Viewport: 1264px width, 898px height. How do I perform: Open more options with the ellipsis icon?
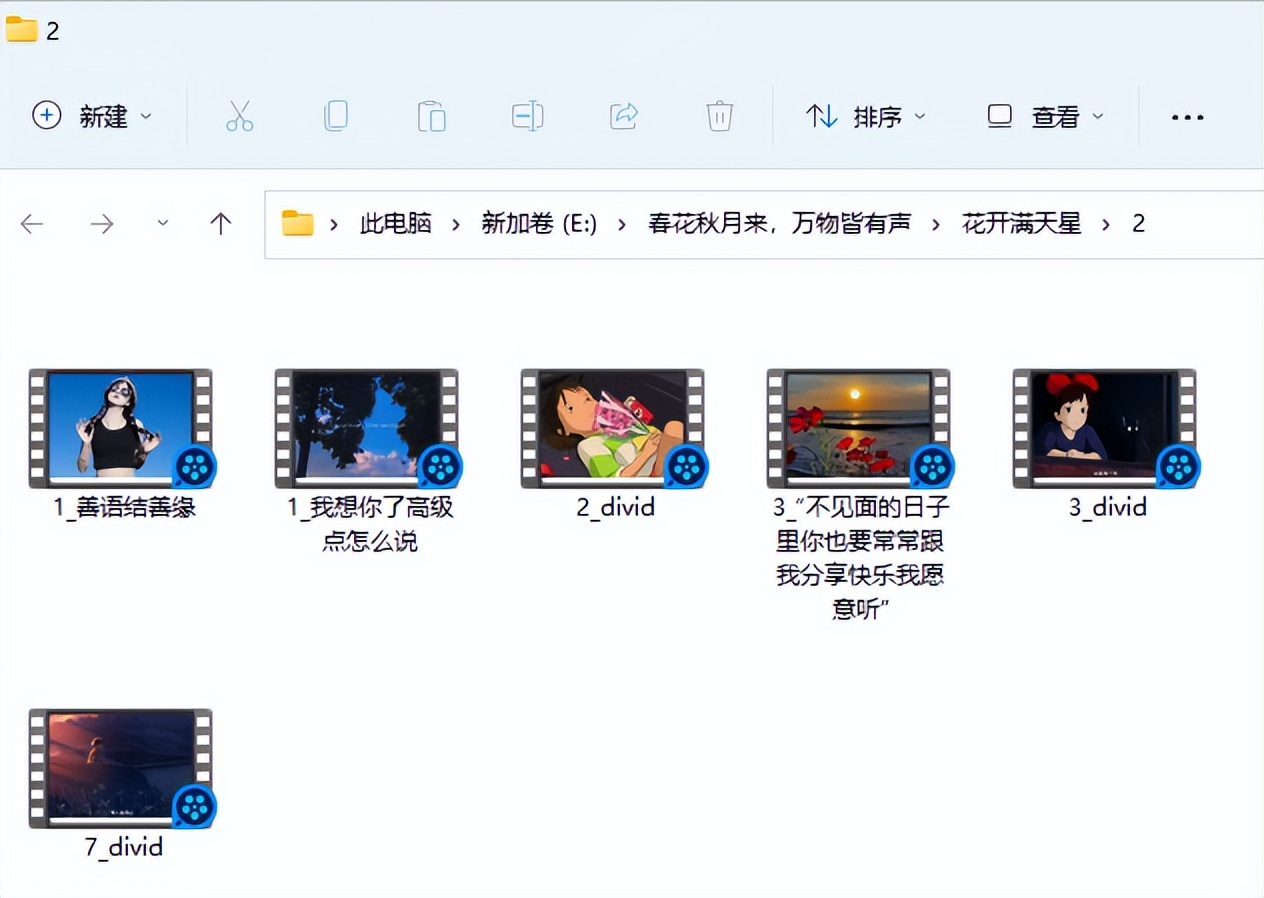pyautogui.click(x=1186, y=117)
